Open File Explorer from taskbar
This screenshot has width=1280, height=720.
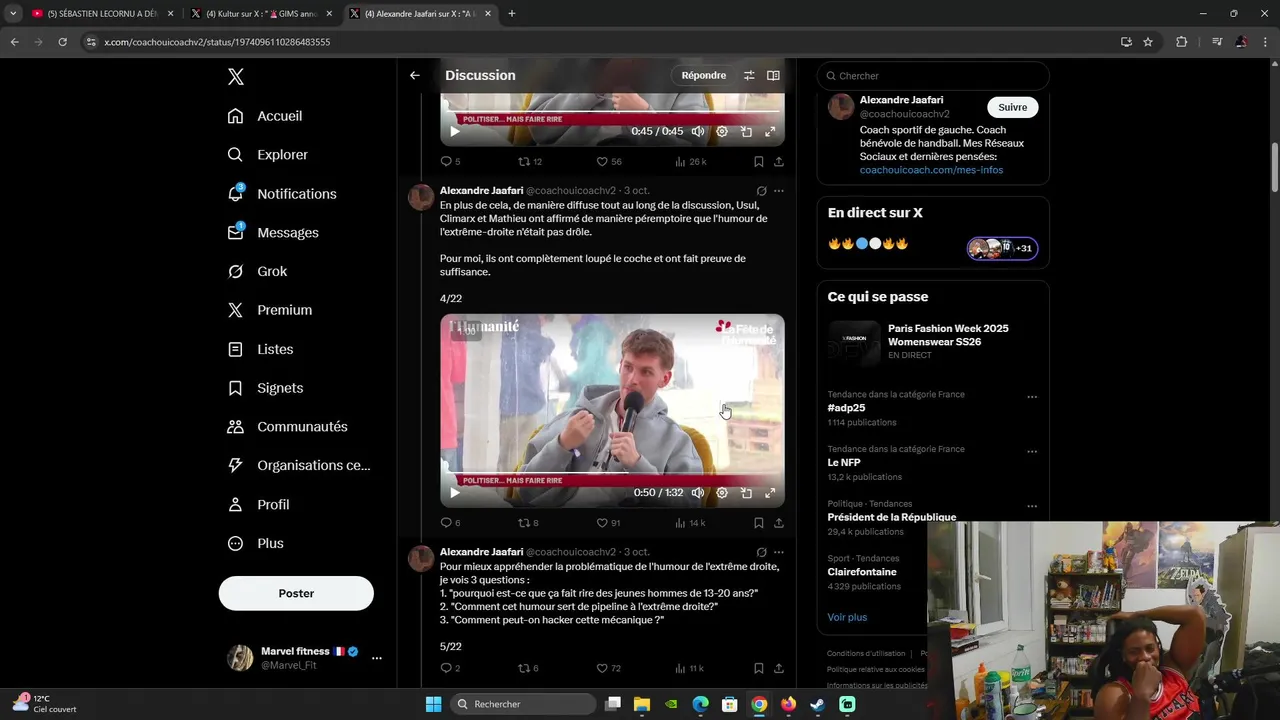click(x=642, y=704)
